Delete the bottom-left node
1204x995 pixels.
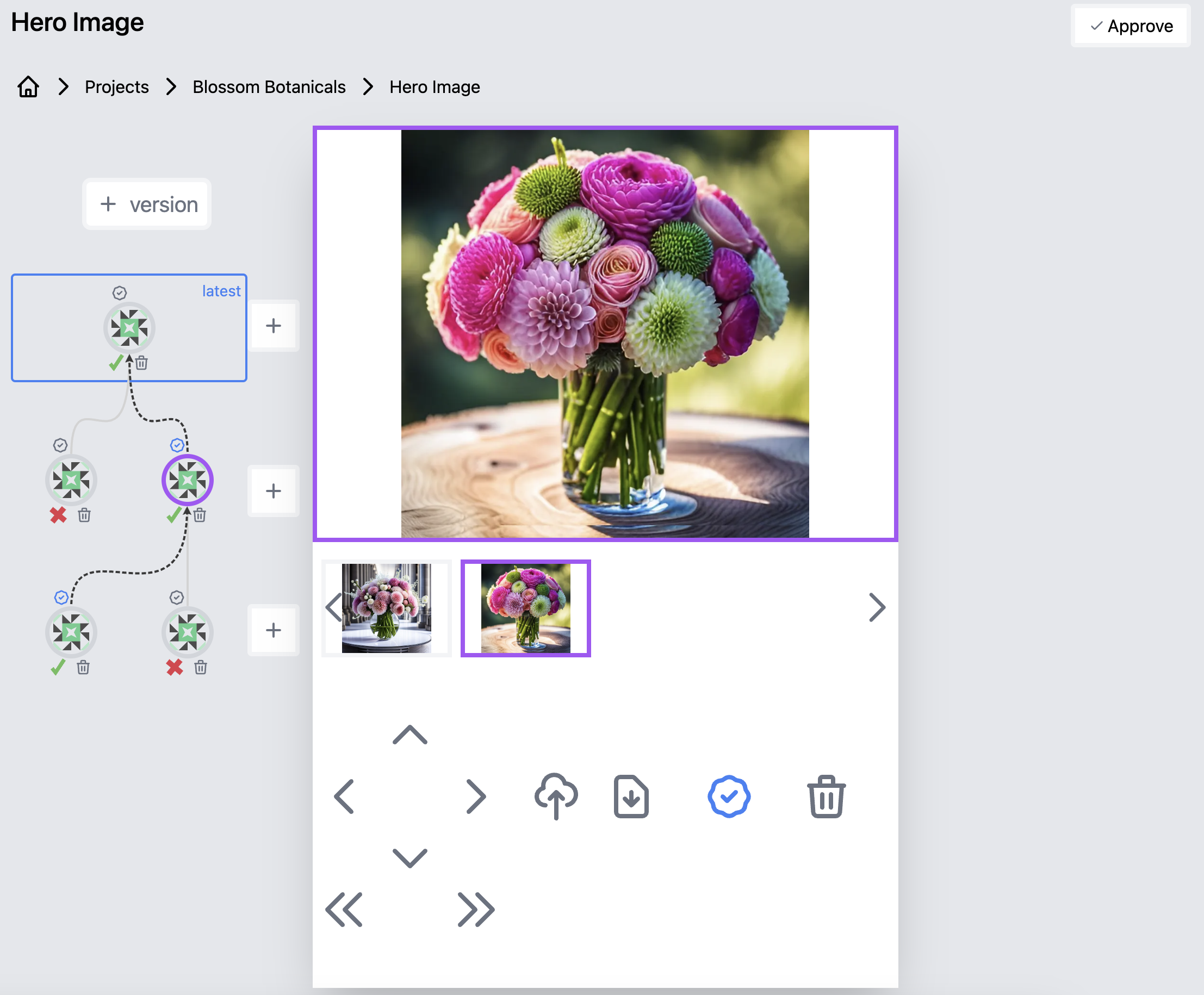(83, 667)
